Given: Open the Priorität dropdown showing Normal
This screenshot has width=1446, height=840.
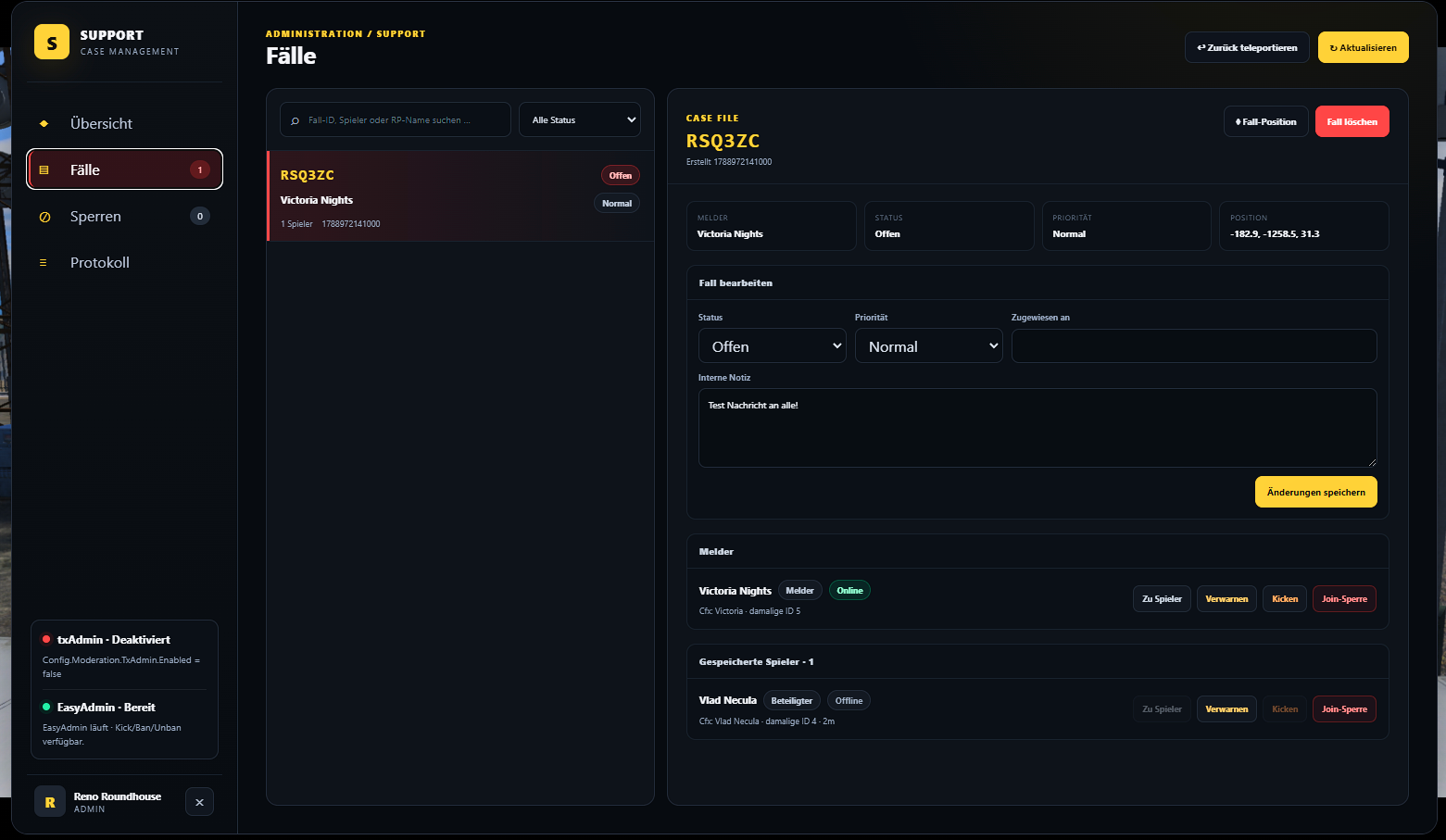Looking at the screenshot, I should click(928, 345).
